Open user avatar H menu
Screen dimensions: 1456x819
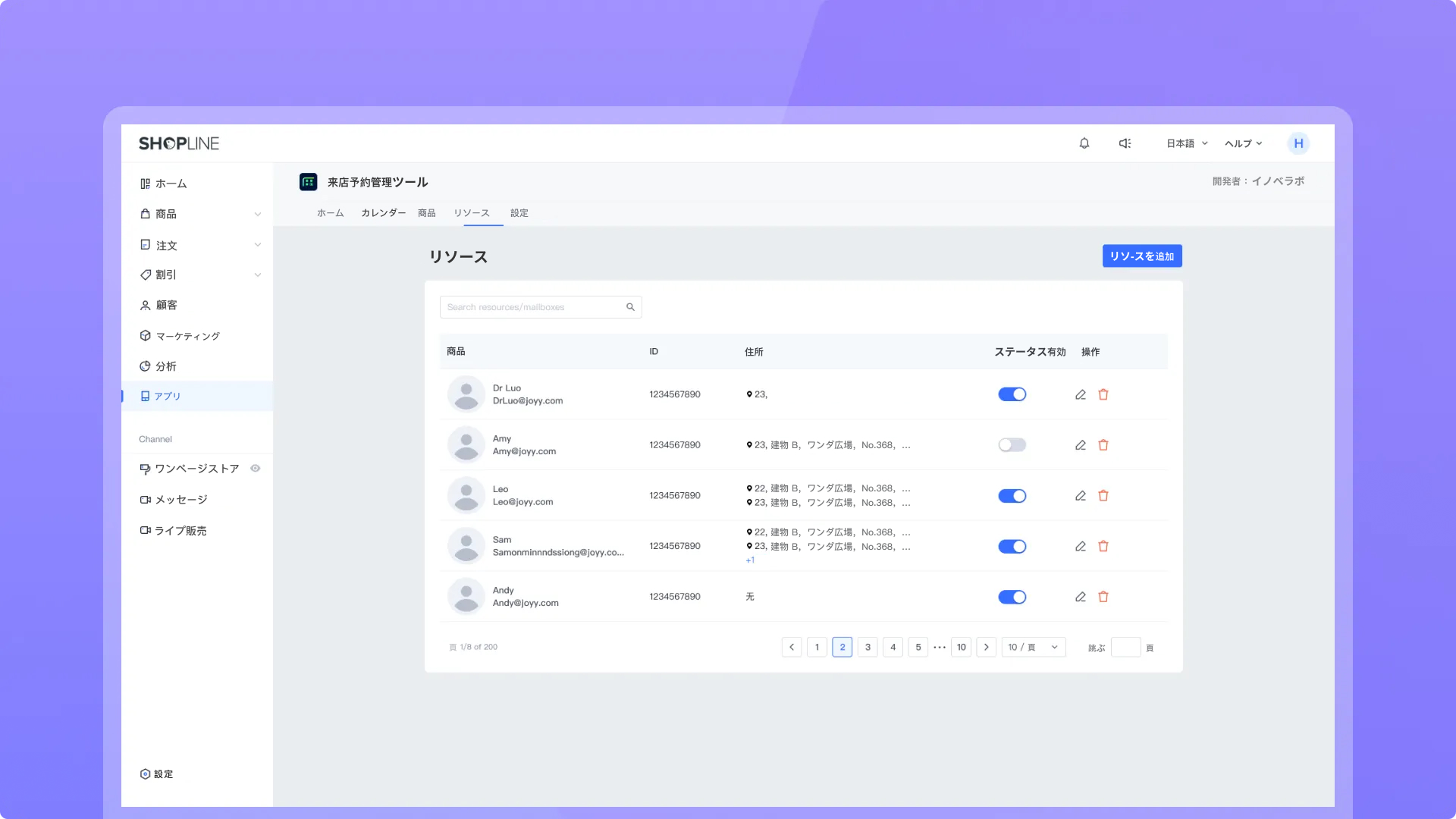pos(1298,143)
